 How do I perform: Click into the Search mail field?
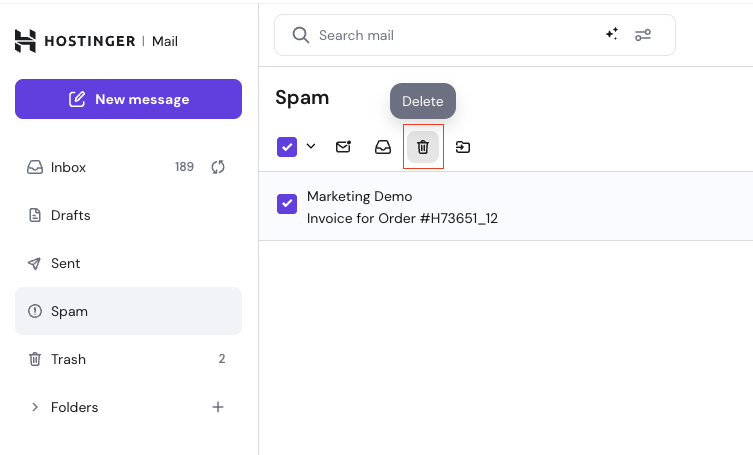click(x=450, y=35)
